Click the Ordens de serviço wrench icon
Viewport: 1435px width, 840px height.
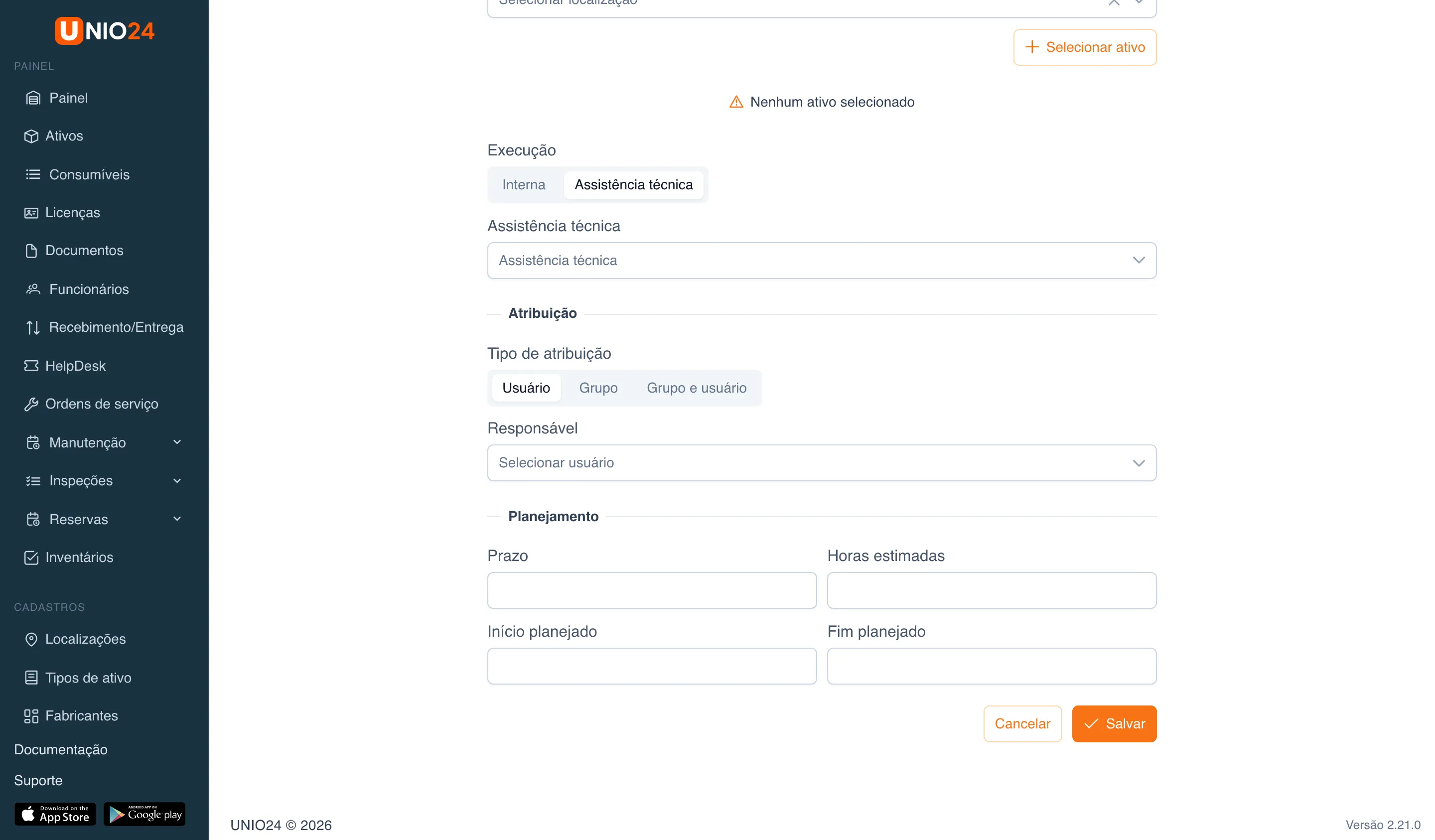point(31,405)
